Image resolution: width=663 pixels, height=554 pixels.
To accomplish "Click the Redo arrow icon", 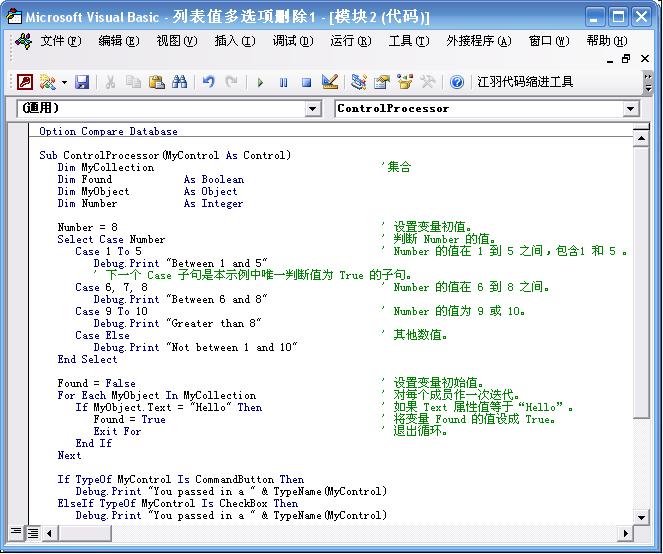I will click(x=231, y=82).
